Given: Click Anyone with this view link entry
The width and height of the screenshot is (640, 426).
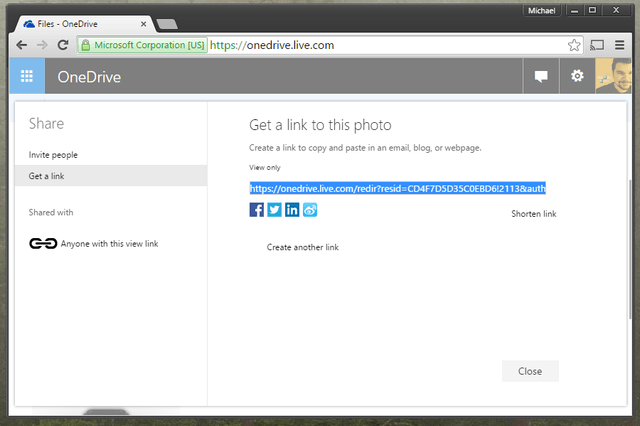Looking at the screenshot, I should [x=109, y=244].
